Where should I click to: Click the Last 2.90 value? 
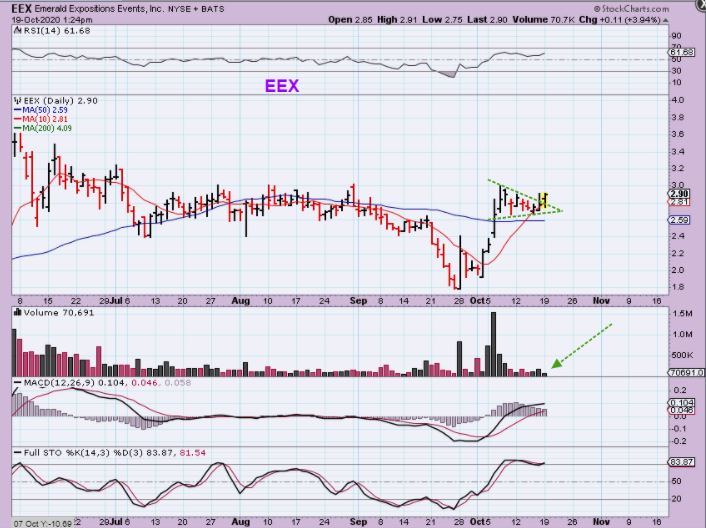coord(487,19)
